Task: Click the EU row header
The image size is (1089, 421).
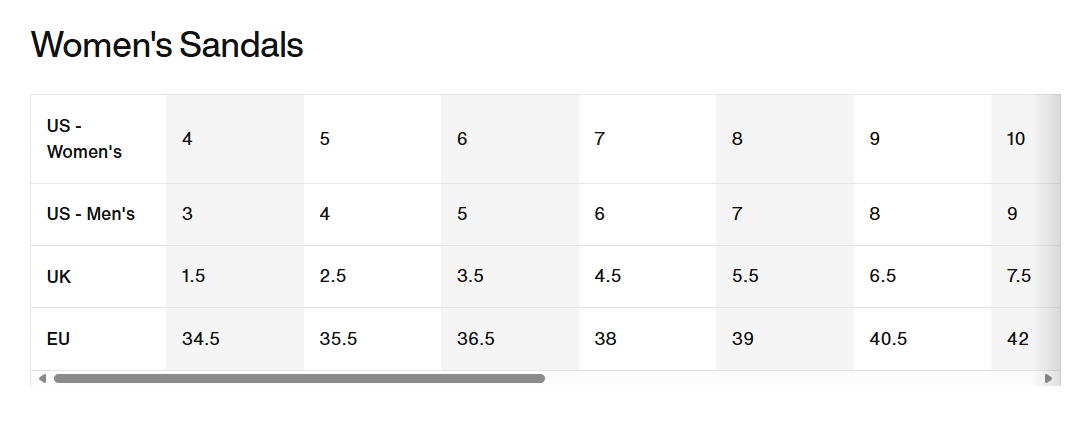Action: (99, 339)
